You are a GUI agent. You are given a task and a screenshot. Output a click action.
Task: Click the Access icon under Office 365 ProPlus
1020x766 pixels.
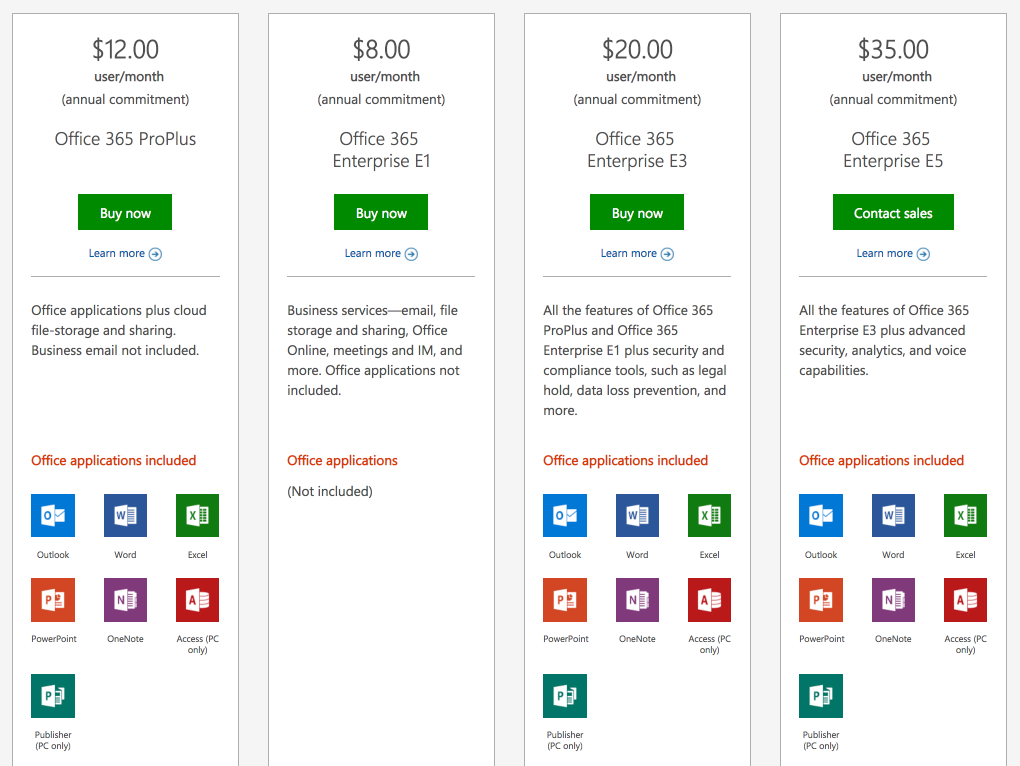click(197, 600)
